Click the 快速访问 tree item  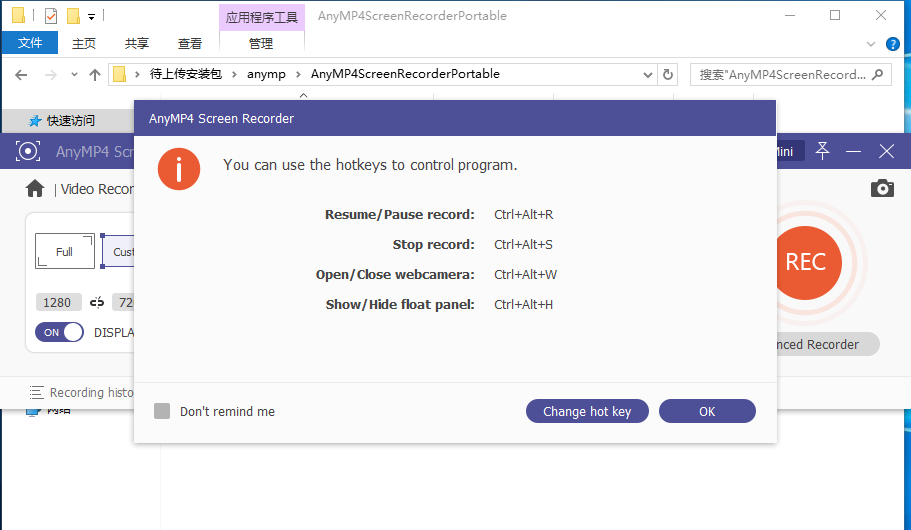click(70, 120)
